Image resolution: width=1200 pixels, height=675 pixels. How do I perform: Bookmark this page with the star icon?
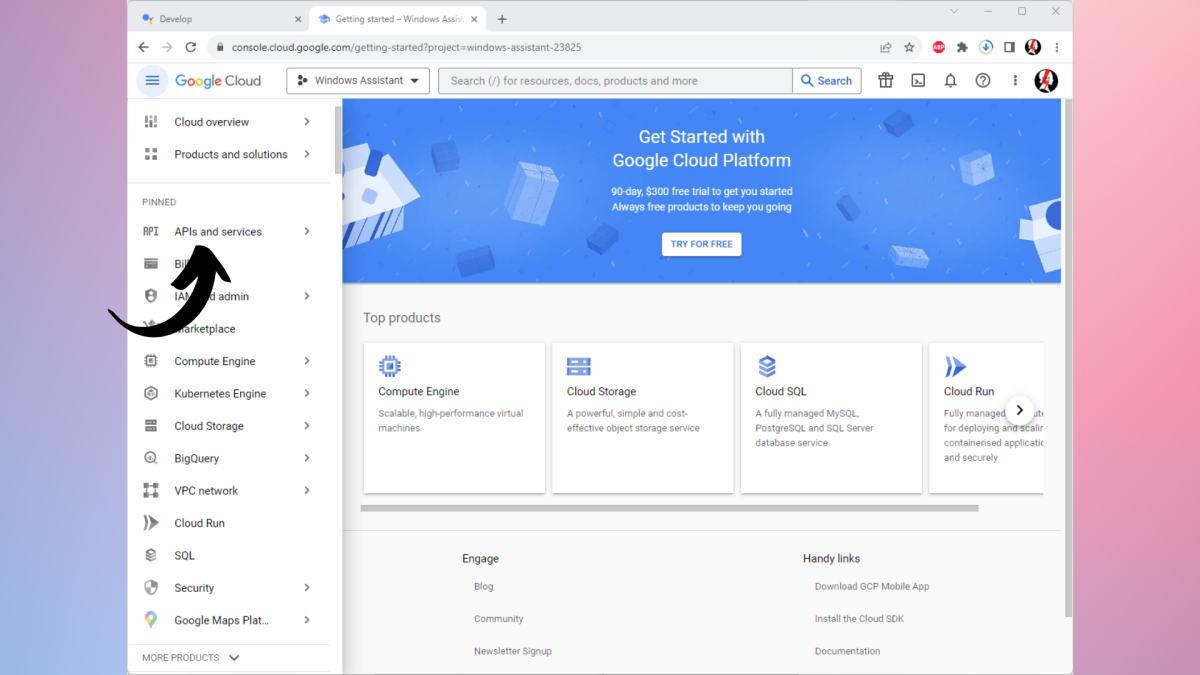(x=909, y=47)
